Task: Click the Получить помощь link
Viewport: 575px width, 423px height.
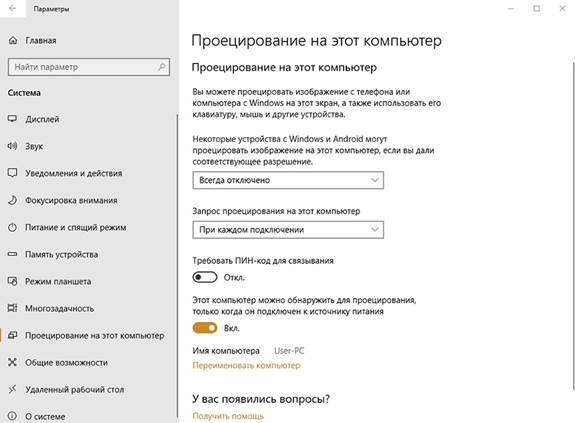Action: pos(228,416)
